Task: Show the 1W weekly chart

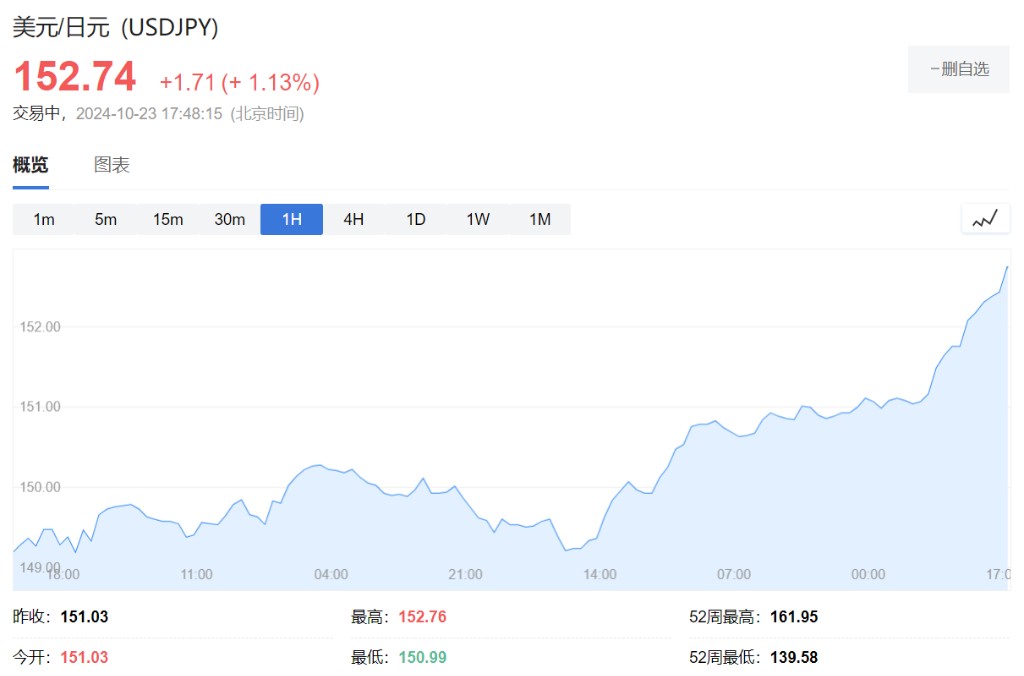Action: click(478, 219)
